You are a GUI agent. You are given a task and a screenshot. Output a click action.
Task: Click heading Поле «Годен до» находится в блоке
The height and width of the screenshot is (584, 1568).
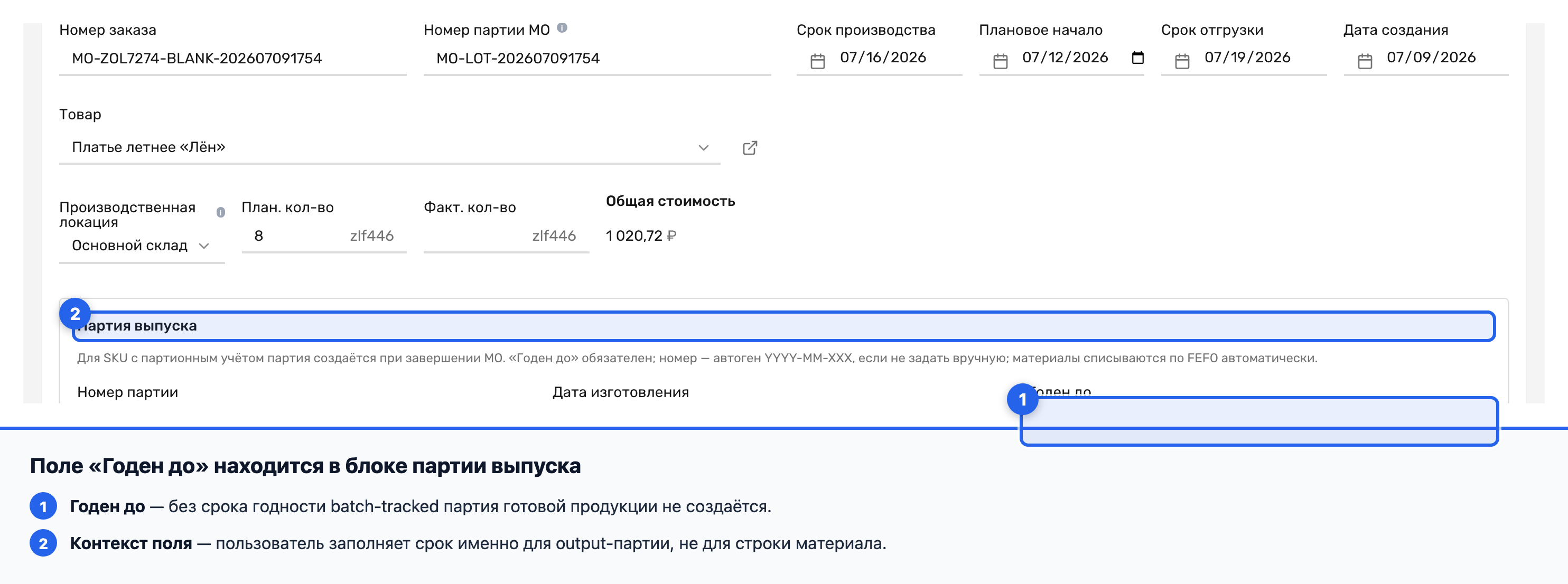[x=305, y=466]
